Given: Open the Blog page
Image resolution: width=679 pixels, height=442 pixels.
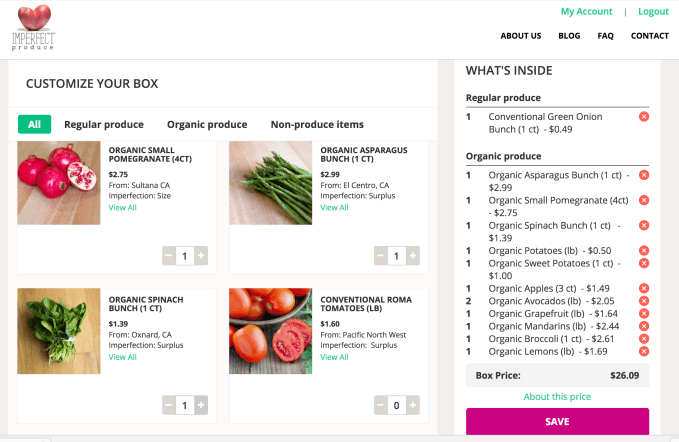Looking at the screenshot, I should pos(569,36).
